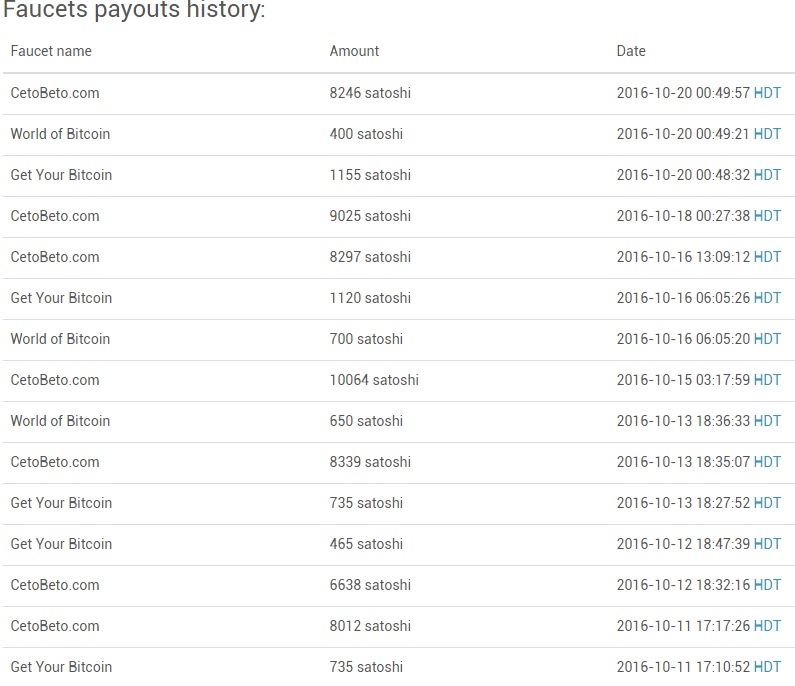
Task: Select HDT beside 2016-10-11 17:17:26
Action: [x=767, y=626]
